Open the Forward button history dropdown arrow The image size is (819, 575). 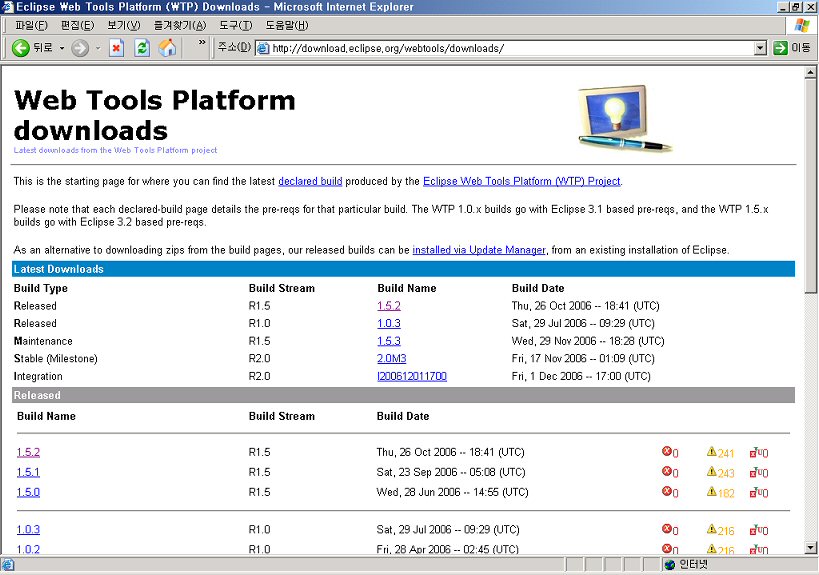point(98,49)
